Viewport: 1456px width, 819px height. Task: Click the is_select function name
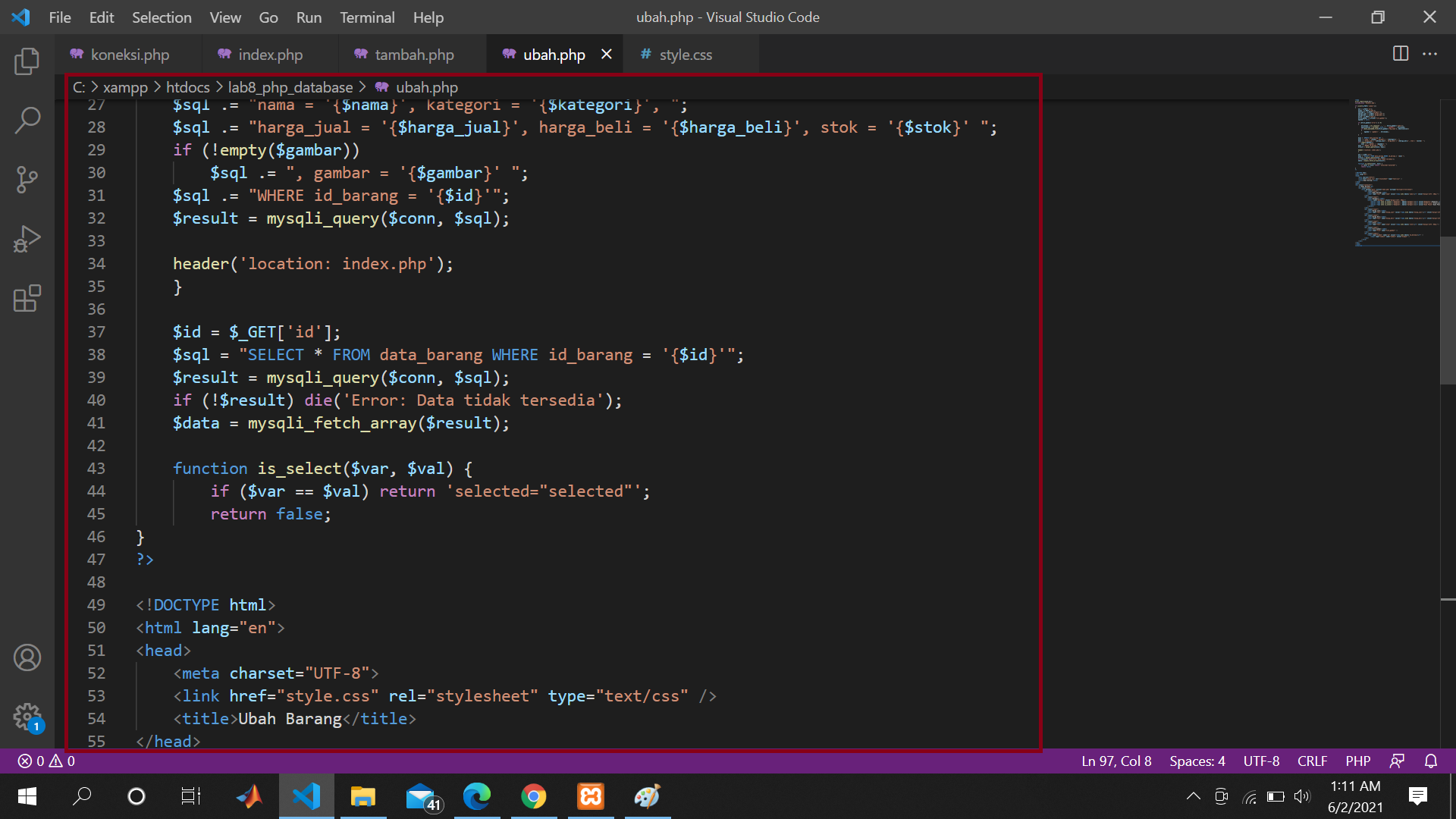299,469
